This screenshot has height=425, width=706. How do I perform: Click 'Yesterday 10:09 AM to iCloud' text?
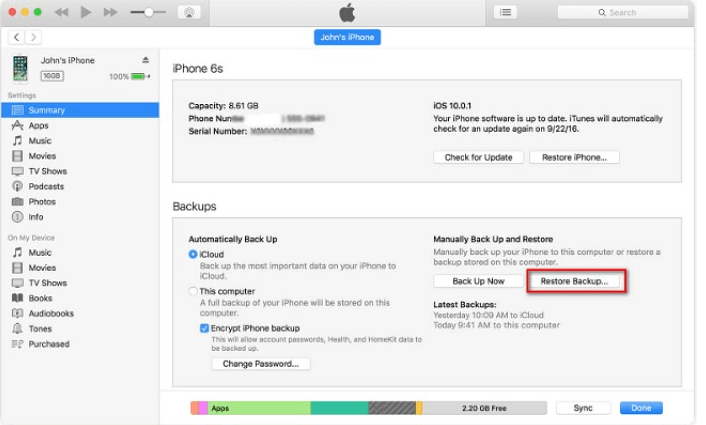coord(489,315)
